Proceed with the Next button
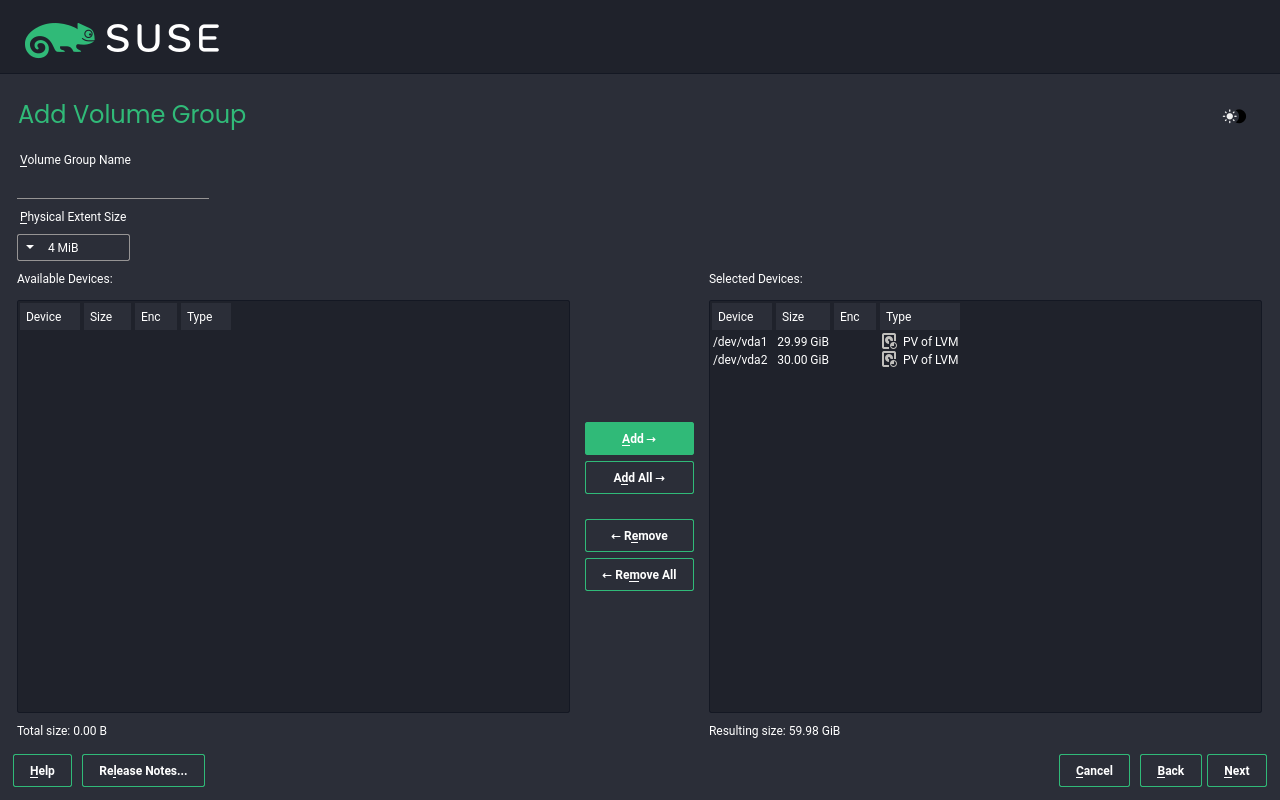 (1236, 771)
